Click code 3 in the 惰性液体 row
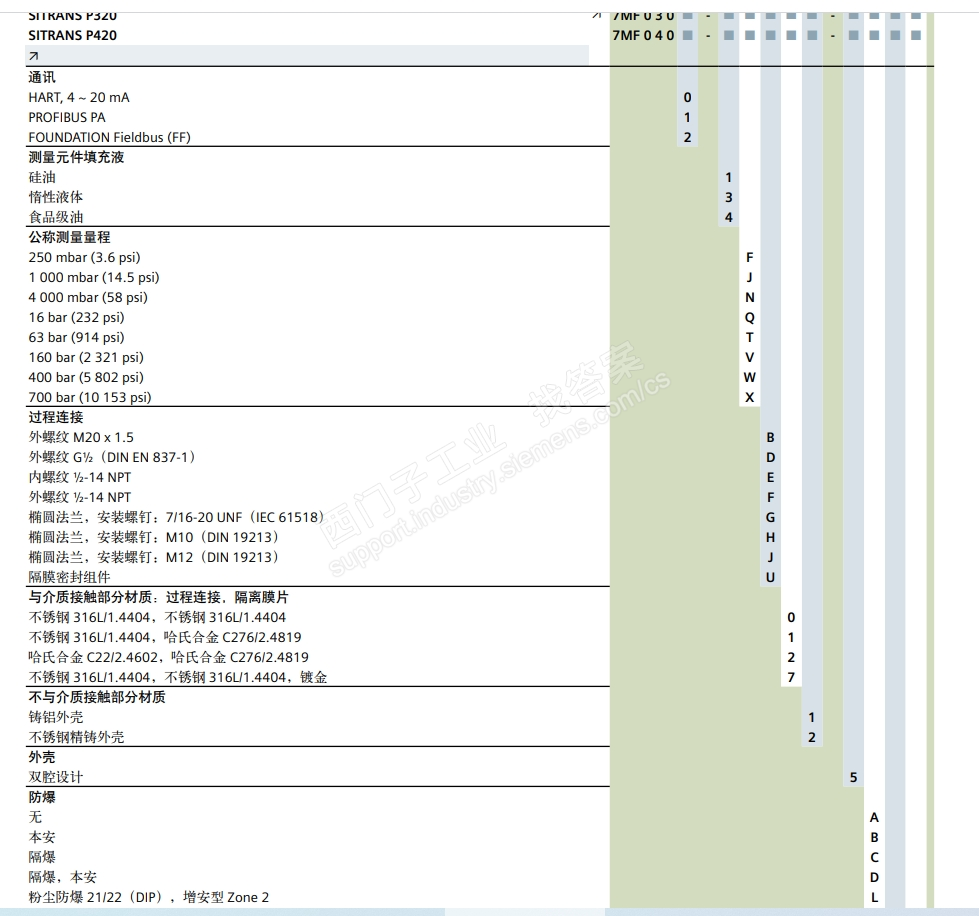The height and width of the screenshot is (916, 979). 729,197
